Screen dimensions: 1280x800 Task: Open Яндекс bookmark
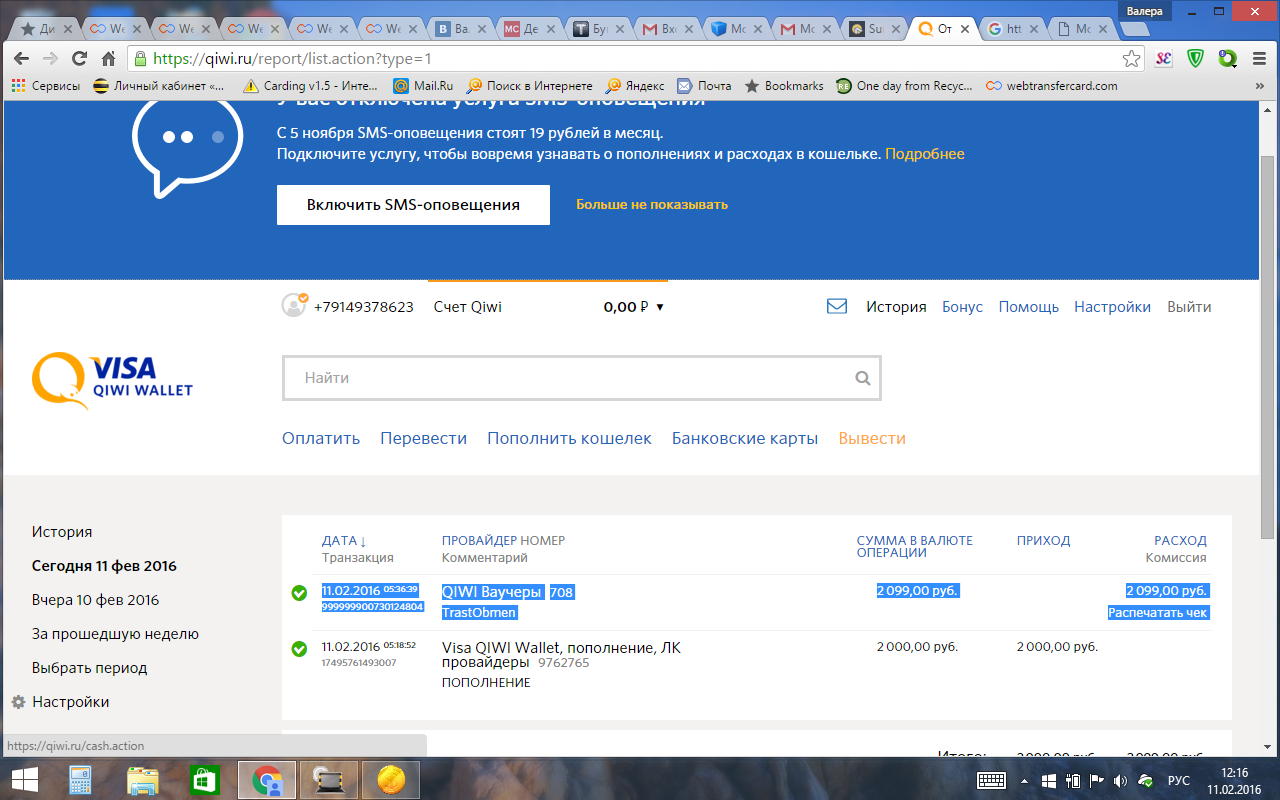634,86
